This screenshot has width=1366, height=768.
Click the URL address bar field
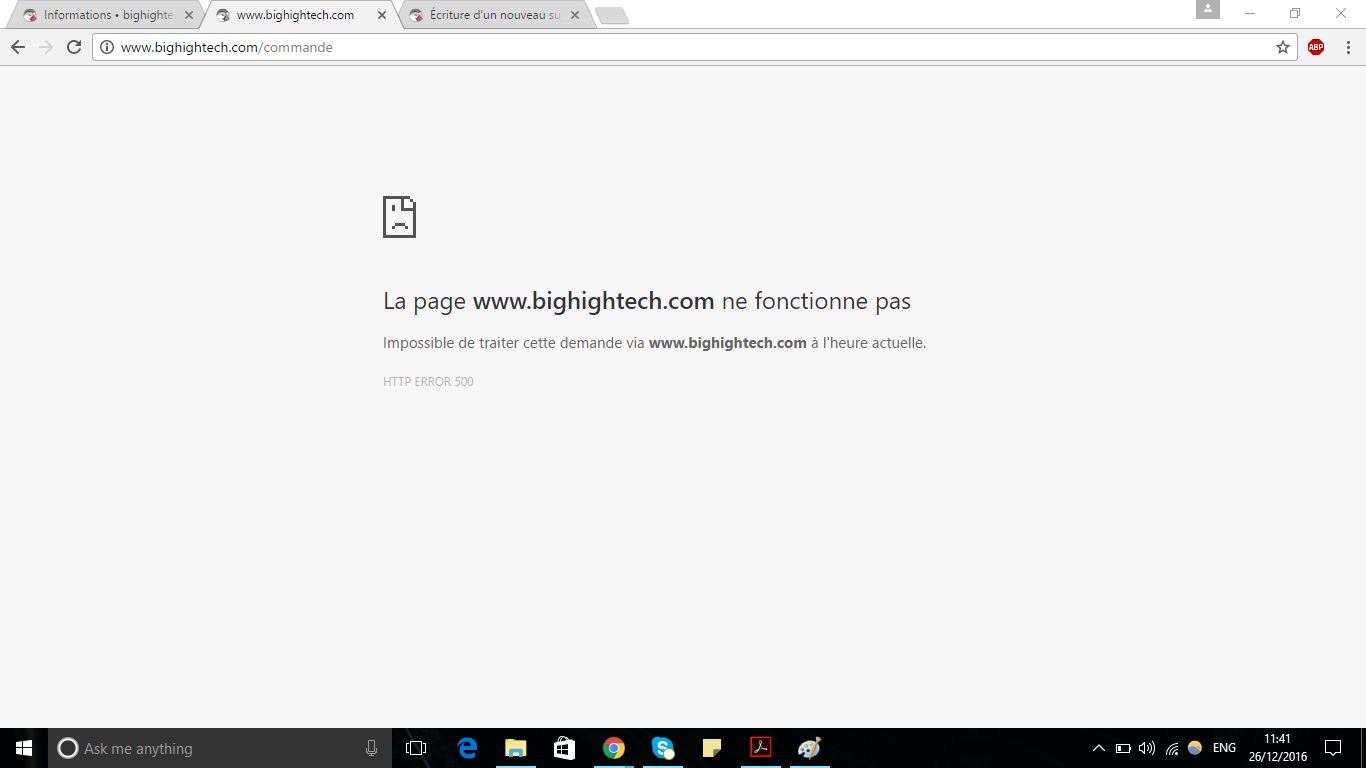695,47
